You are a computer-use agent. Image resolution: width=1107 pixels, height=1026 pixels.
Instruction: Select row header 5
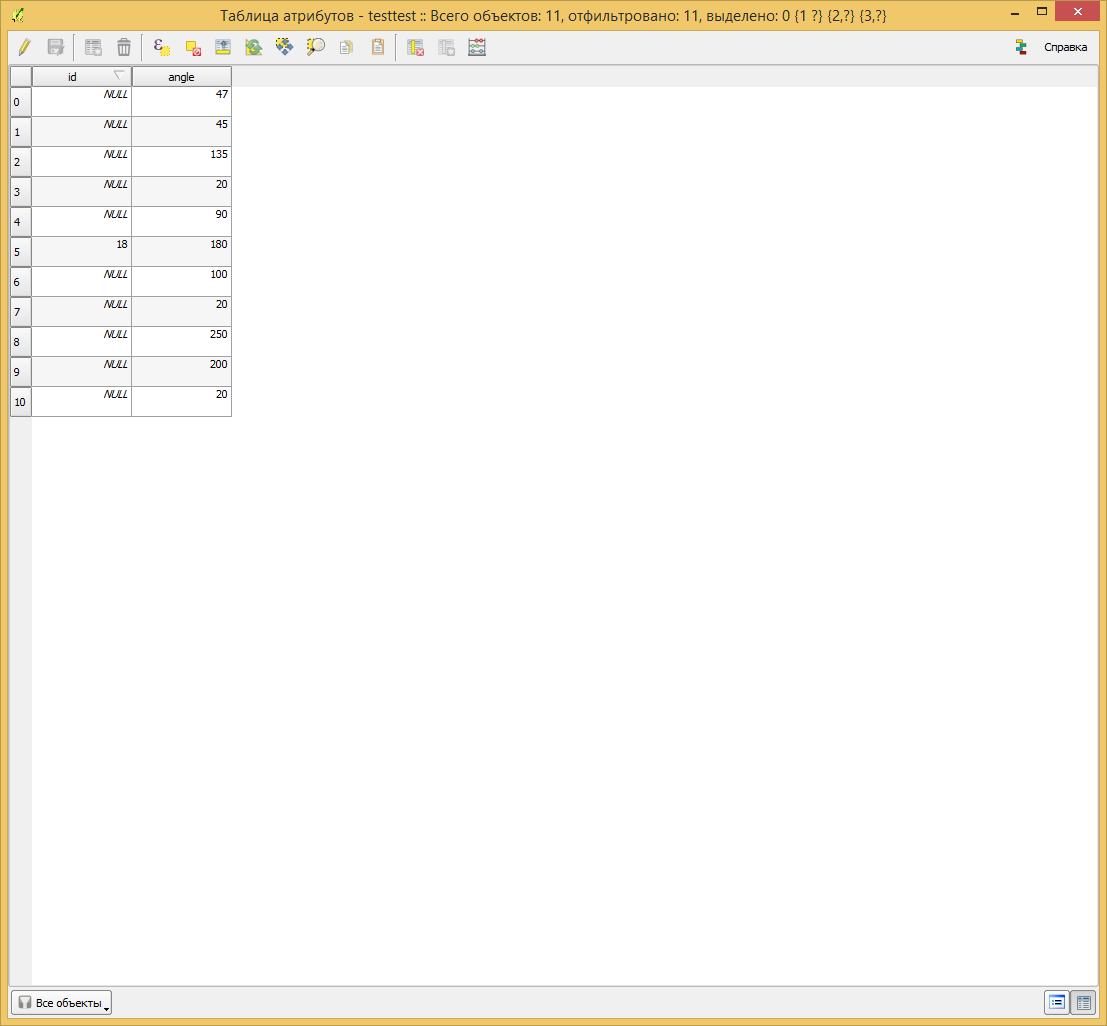(21, 252)
